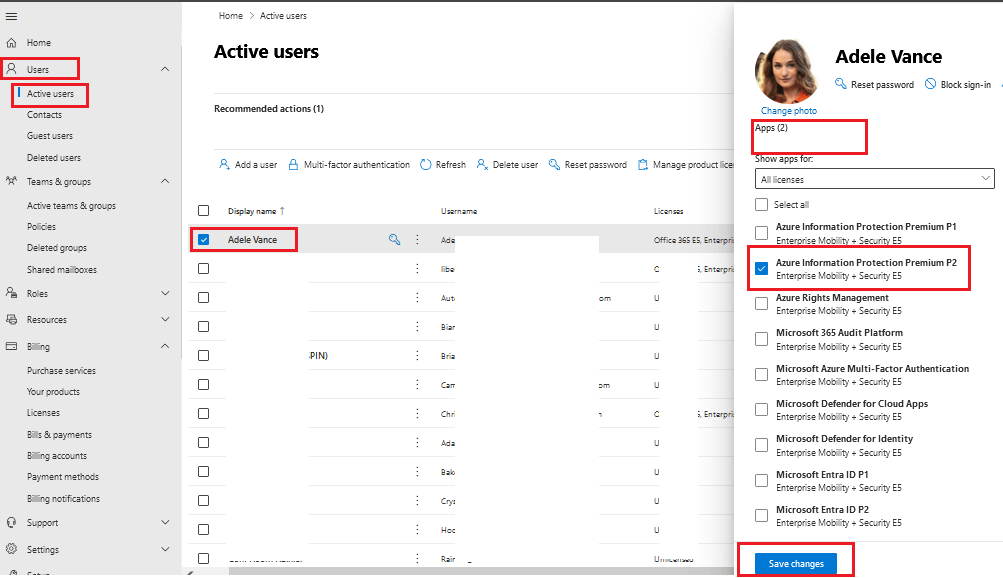Click the Refresh circular arrow icon

point(425,164)
